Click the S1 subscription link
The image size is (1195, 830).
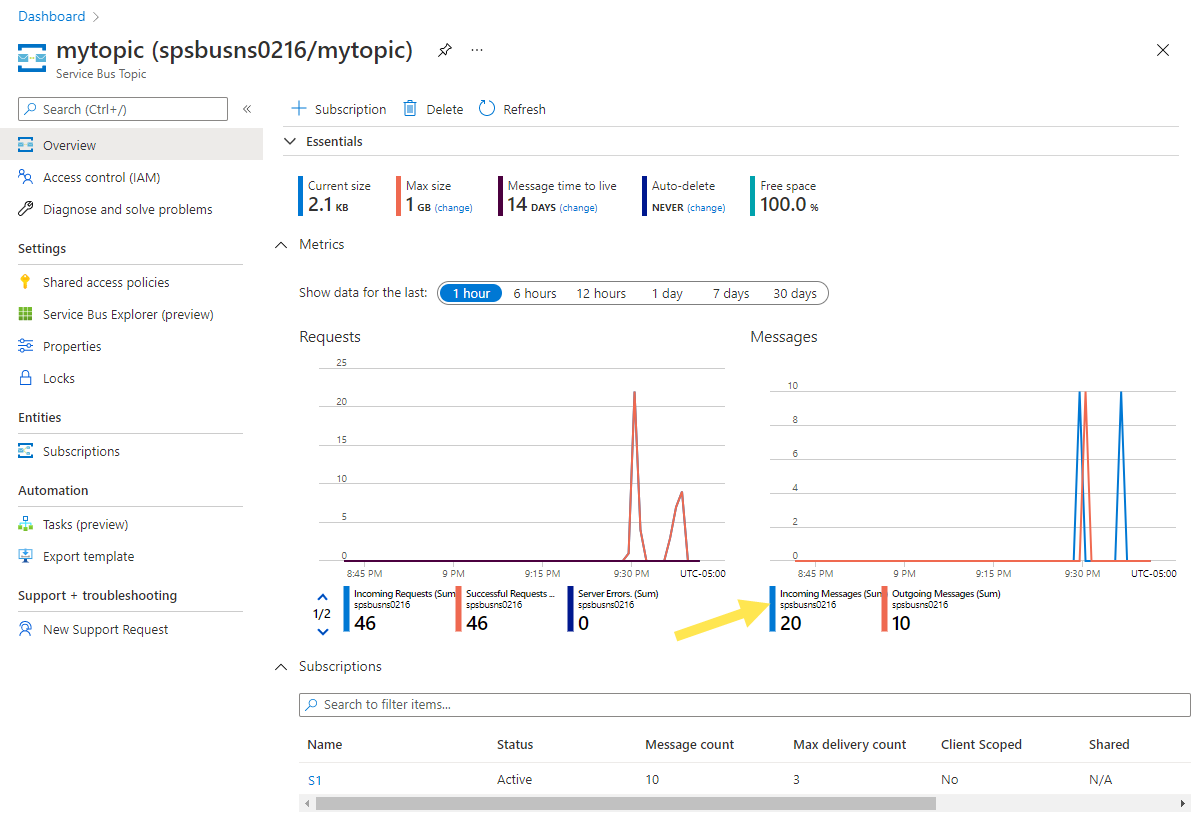point(314,780)
